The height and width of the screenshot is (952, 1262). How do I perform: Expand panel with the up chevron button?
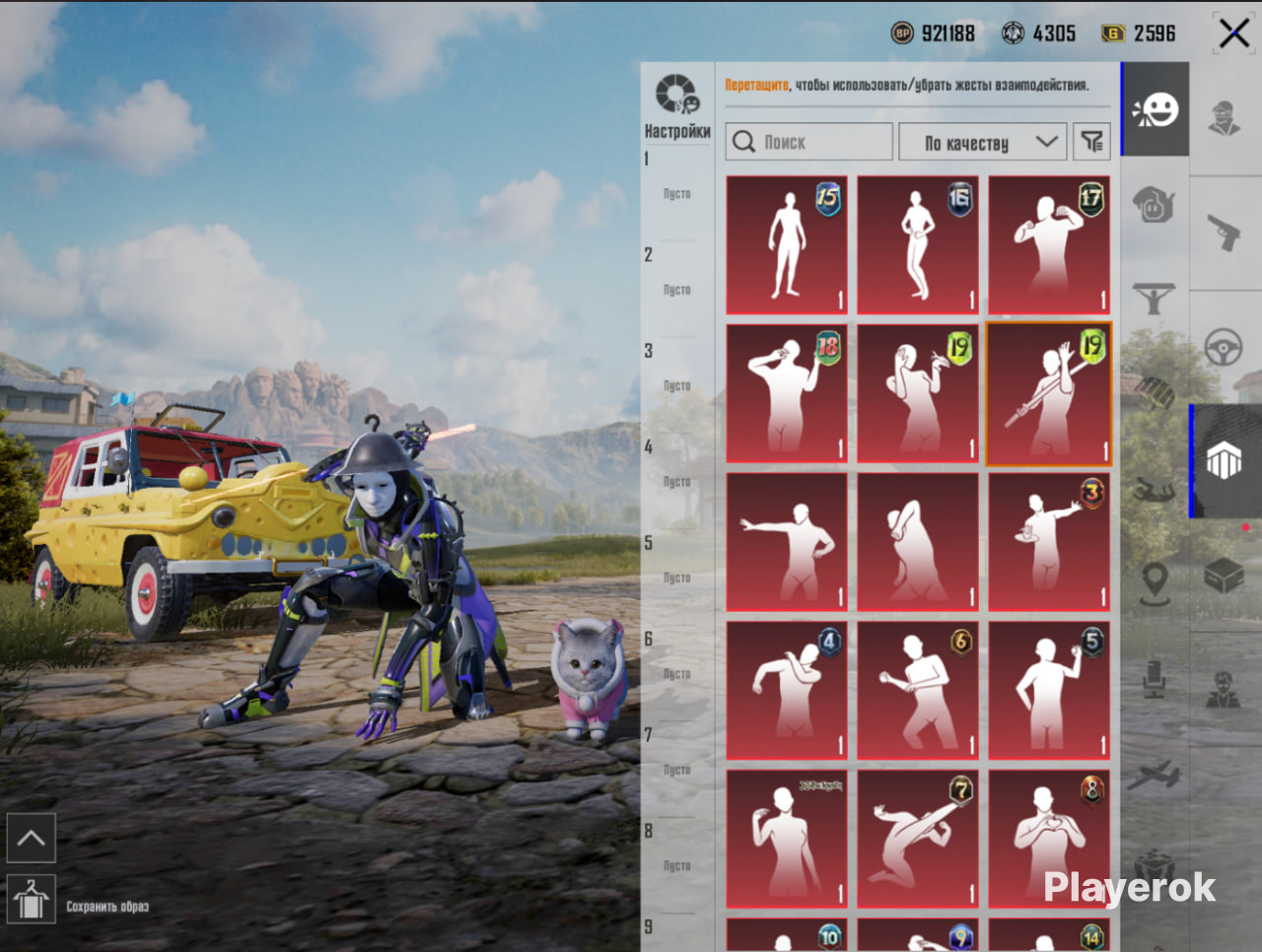coord(31,839)
